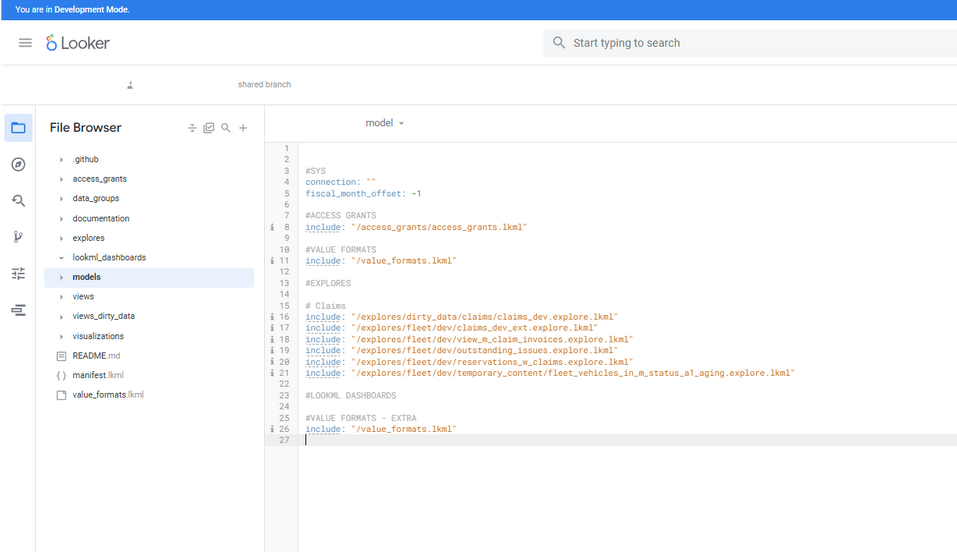Follow include link on line 11
Image resolution: width=957 pixels, height=552 pixels.
click(x=323, y=261)
